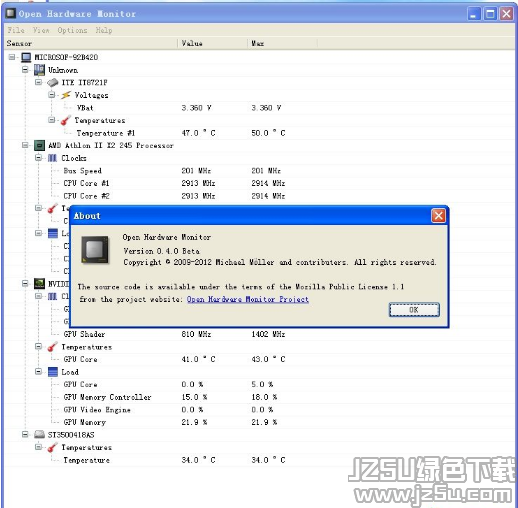The width and height of the screenshot is (518, 508).
Task: Select the GPU Core load row
Action: click(260, 384)
